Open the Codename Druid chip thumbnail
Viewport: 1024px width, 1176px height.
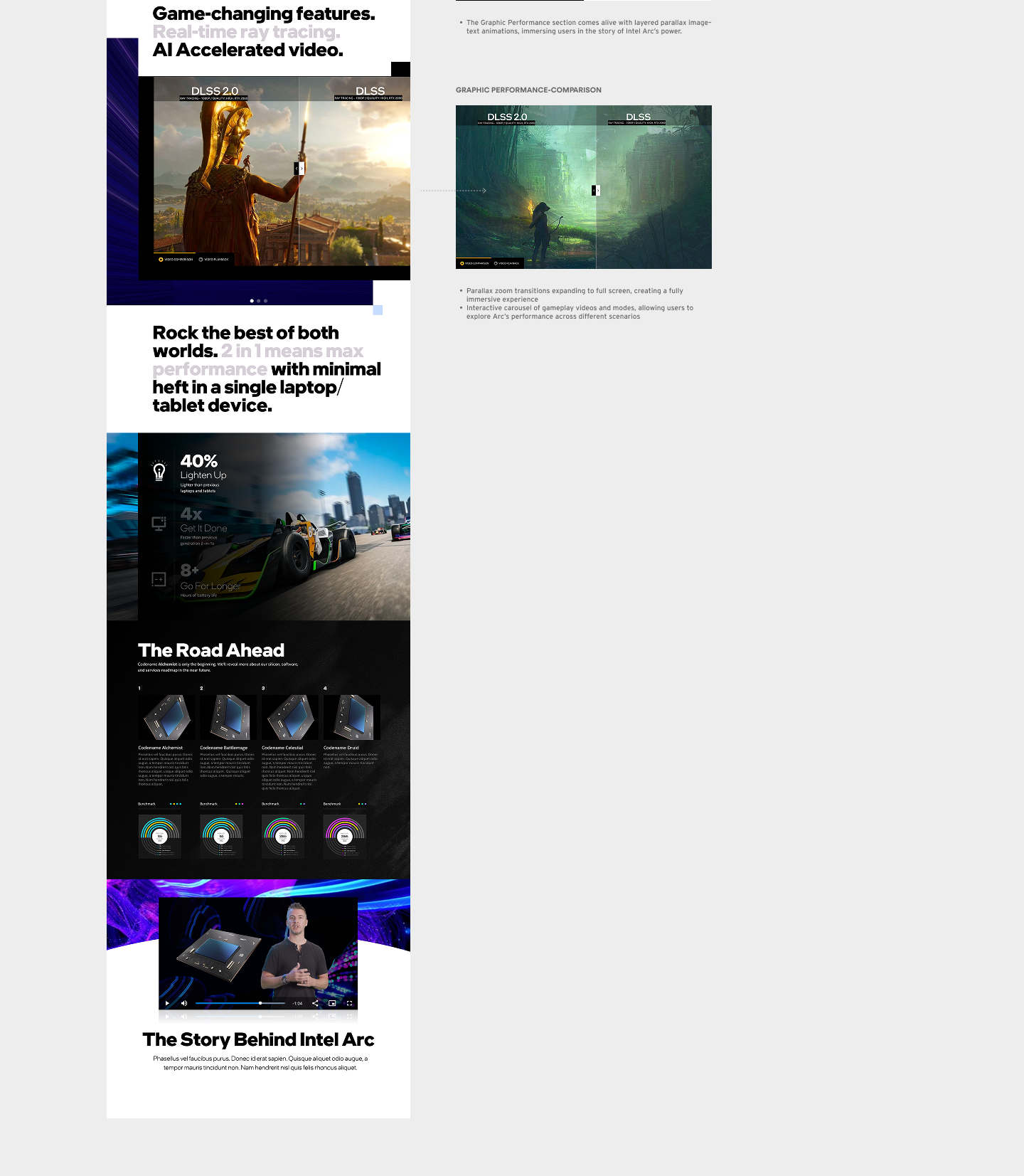[x=352, y=717]
